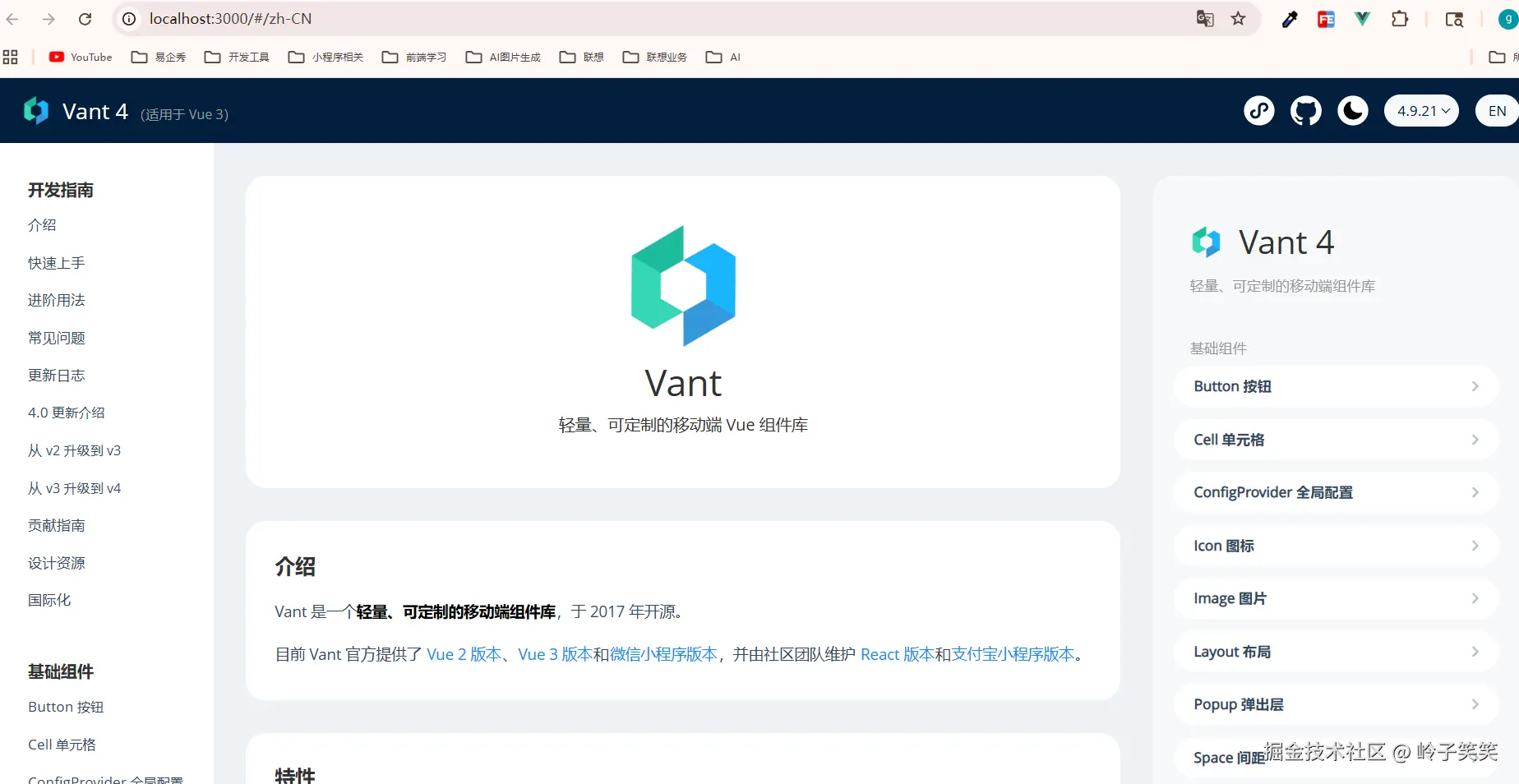The image size is (1519, 784).
Task: Click the browser forward arrow
Action: (x=48, y=19)
